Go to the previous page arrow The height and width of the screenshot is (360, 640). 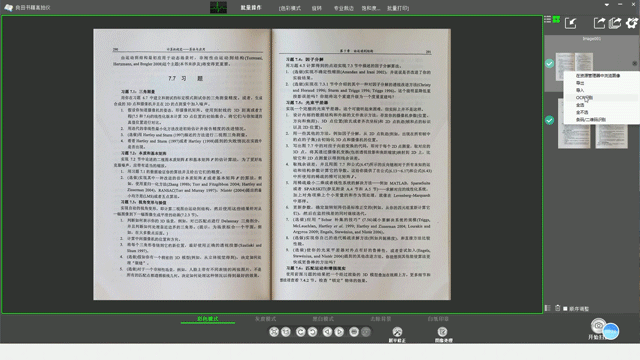click(327, 332)
